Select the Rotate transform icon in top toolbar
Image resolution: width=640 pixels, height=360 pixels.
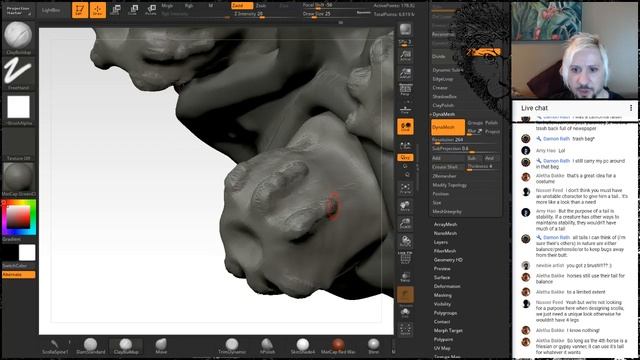151,10
